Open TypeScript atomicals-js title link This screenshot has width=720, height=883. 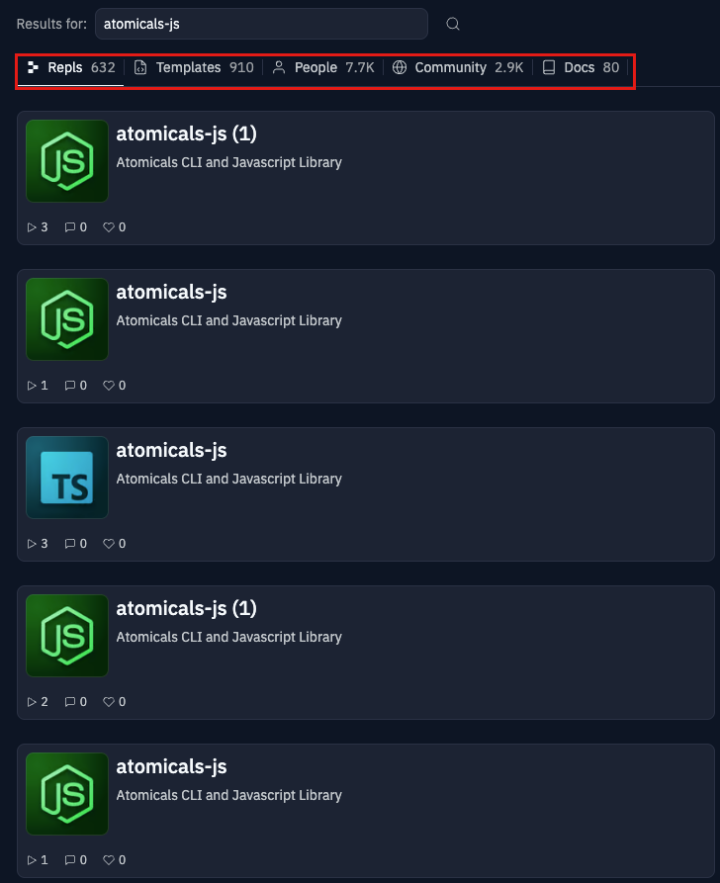coord(171,451)
